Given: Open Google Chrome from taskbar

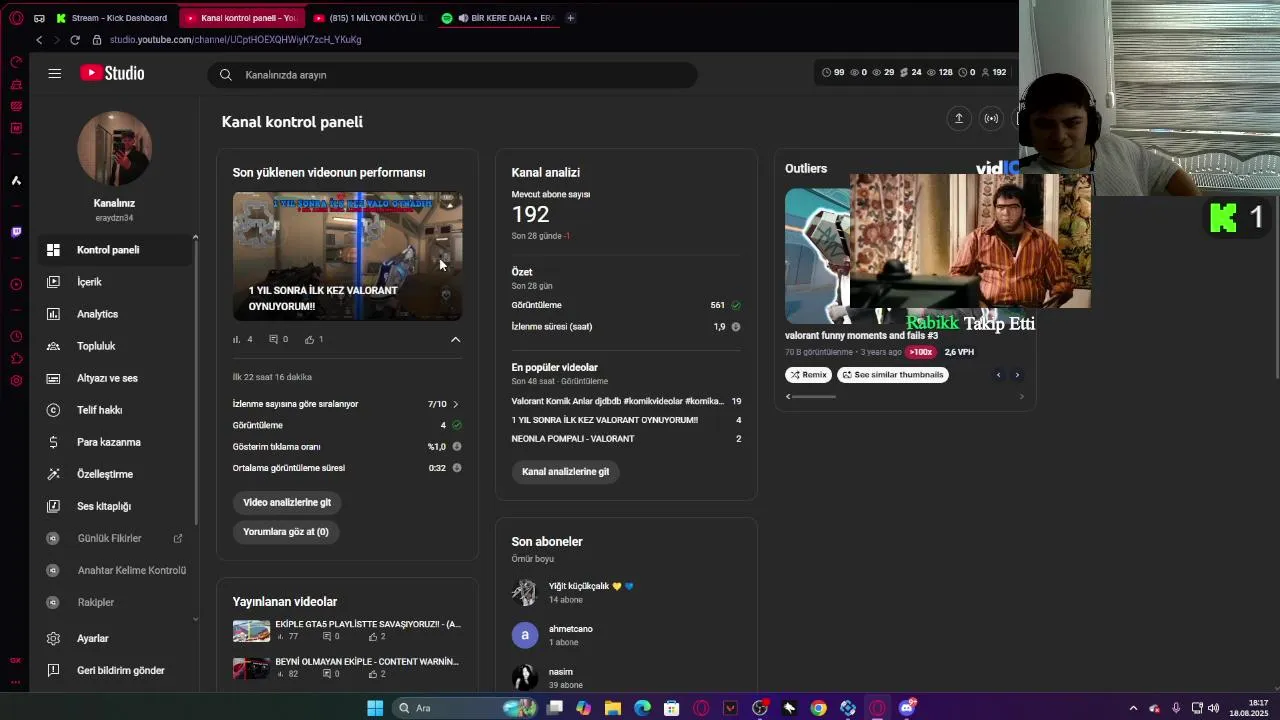Looking at the screenshot, I should (819, 708).
